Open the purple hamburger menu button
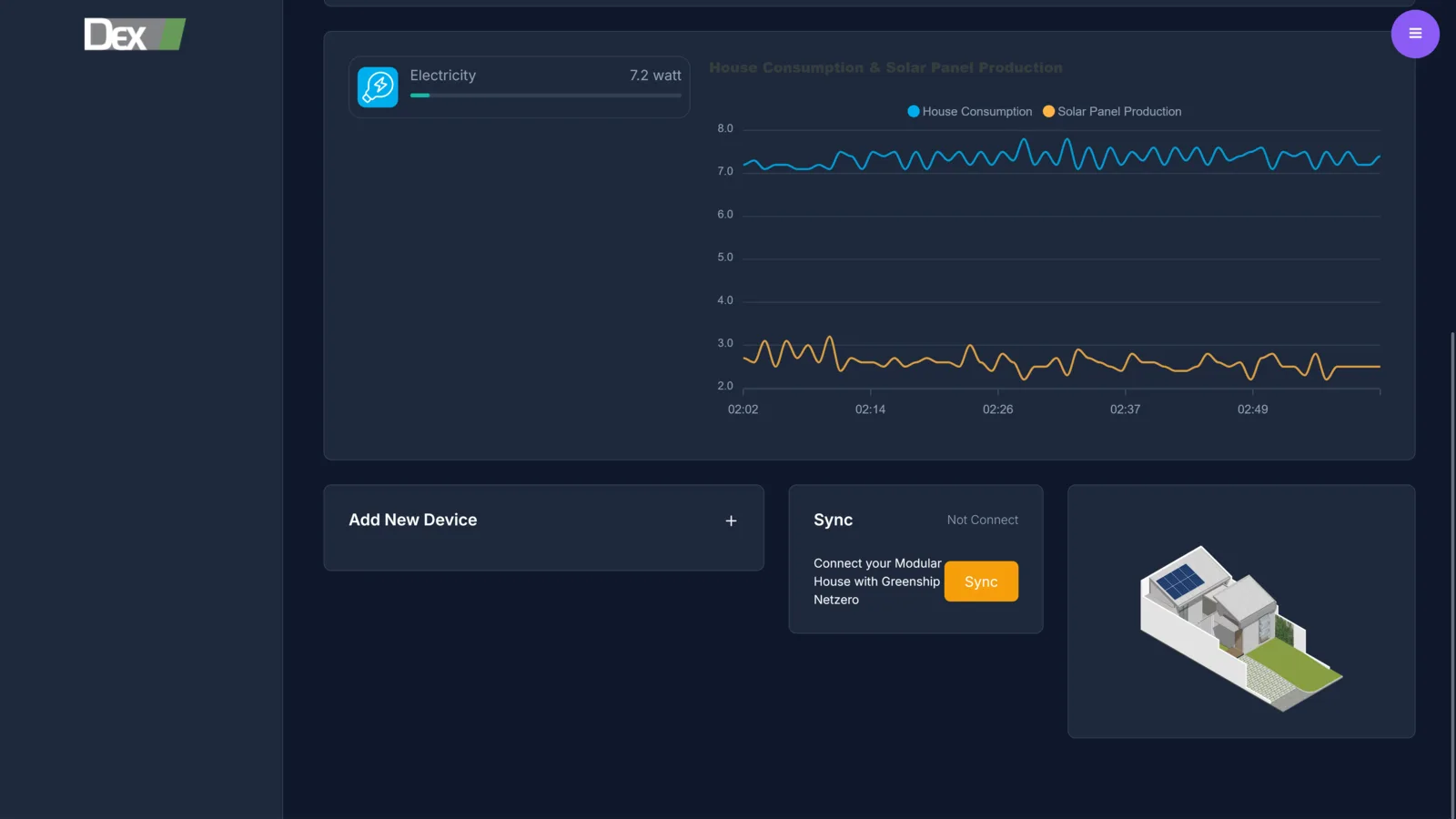Viewport: 1456px width, 819px height. coord(1415,34)
